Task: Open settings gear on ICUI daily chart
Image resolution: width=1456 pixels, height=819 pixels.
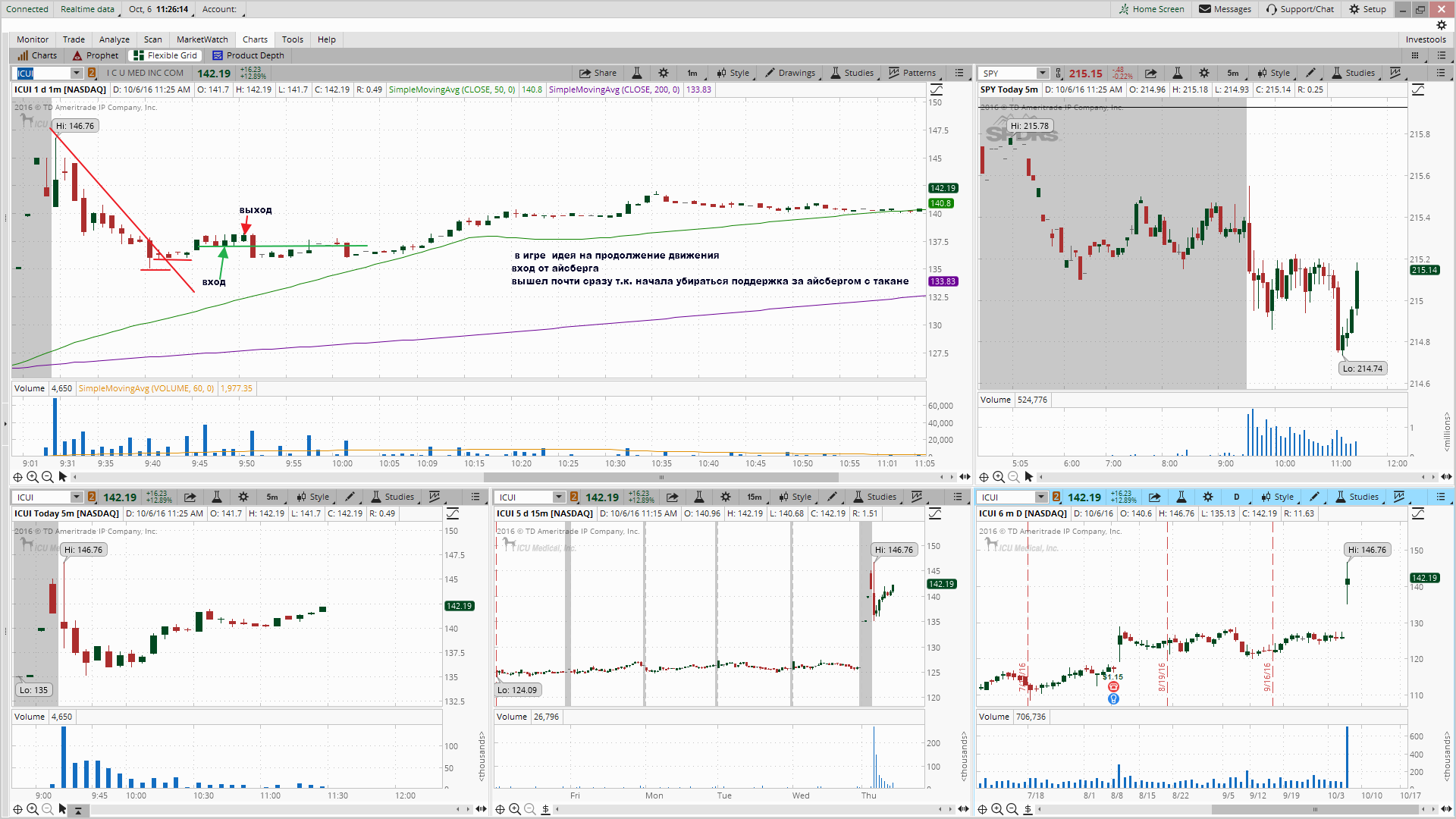Action: click(1208, 497)
